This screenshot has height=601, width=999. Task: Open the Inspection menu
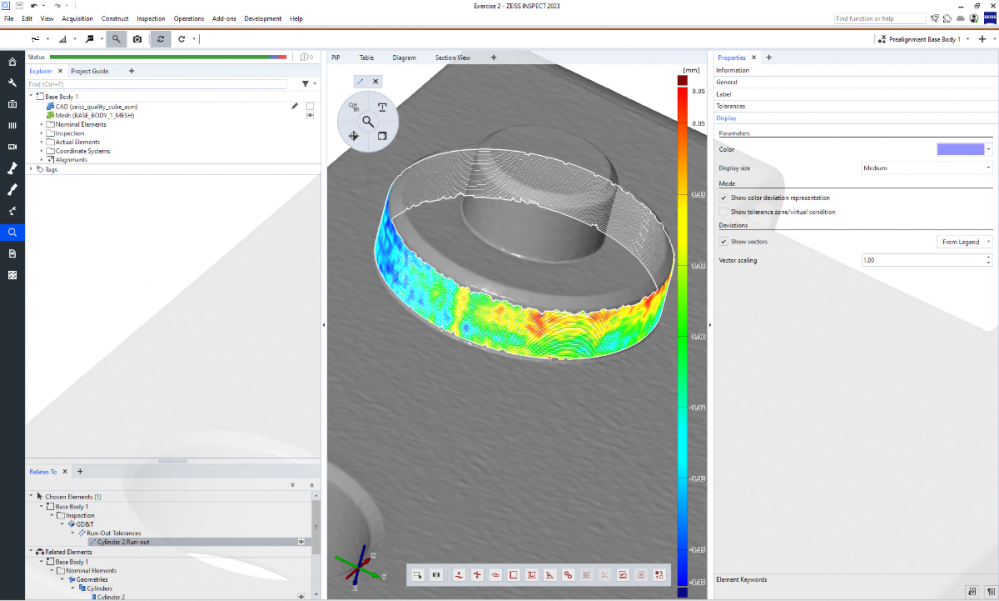click(151, 18)
